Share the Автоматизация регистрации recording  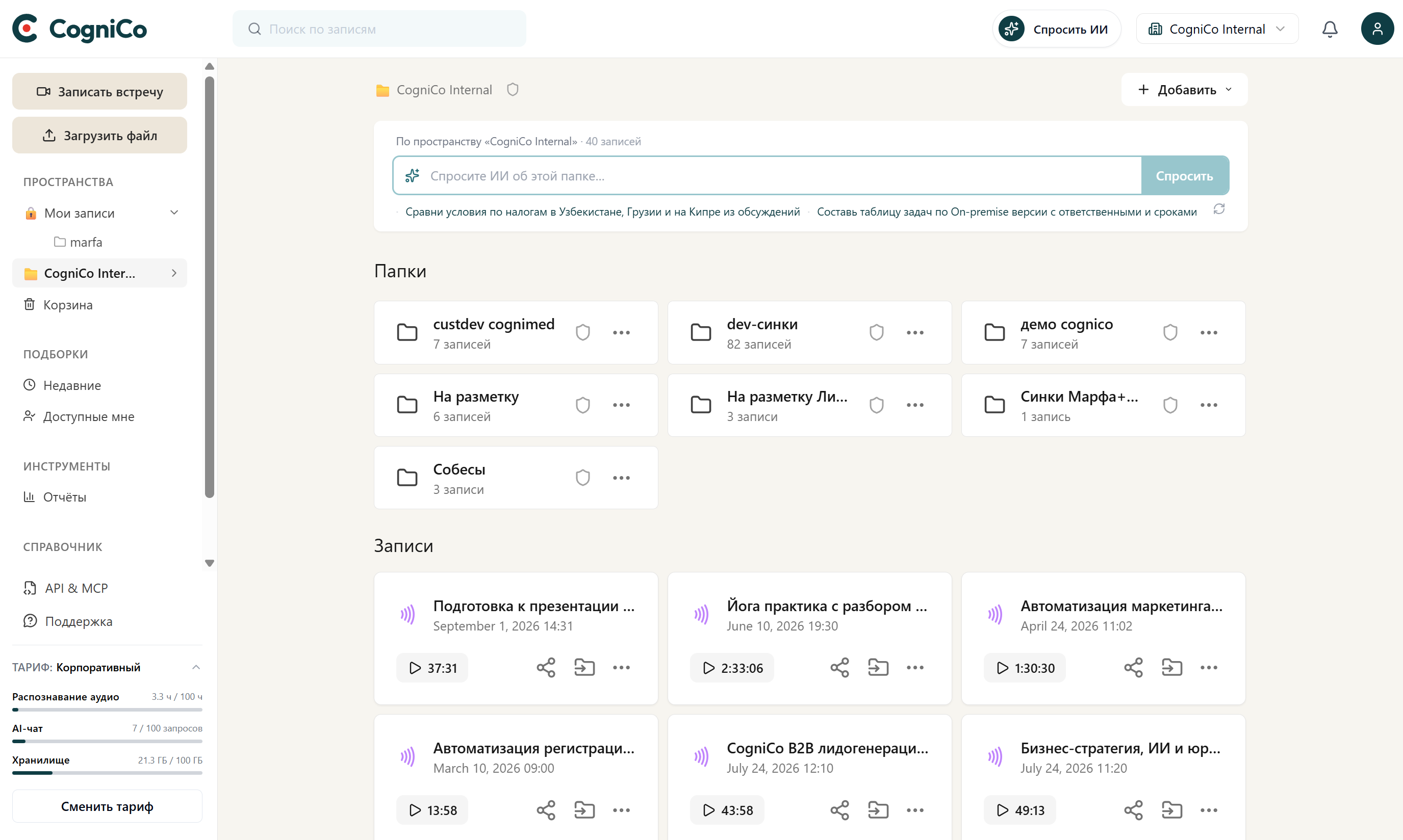(x=546, y=810)
